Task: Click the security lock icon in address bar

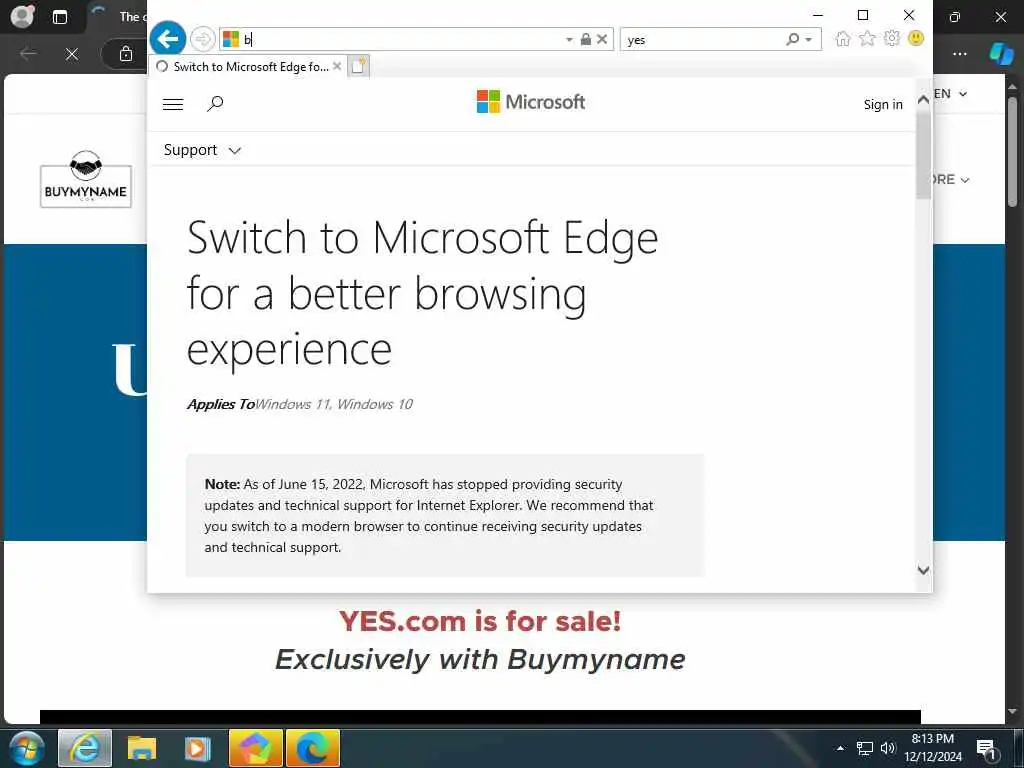Action: coord(586,39)
